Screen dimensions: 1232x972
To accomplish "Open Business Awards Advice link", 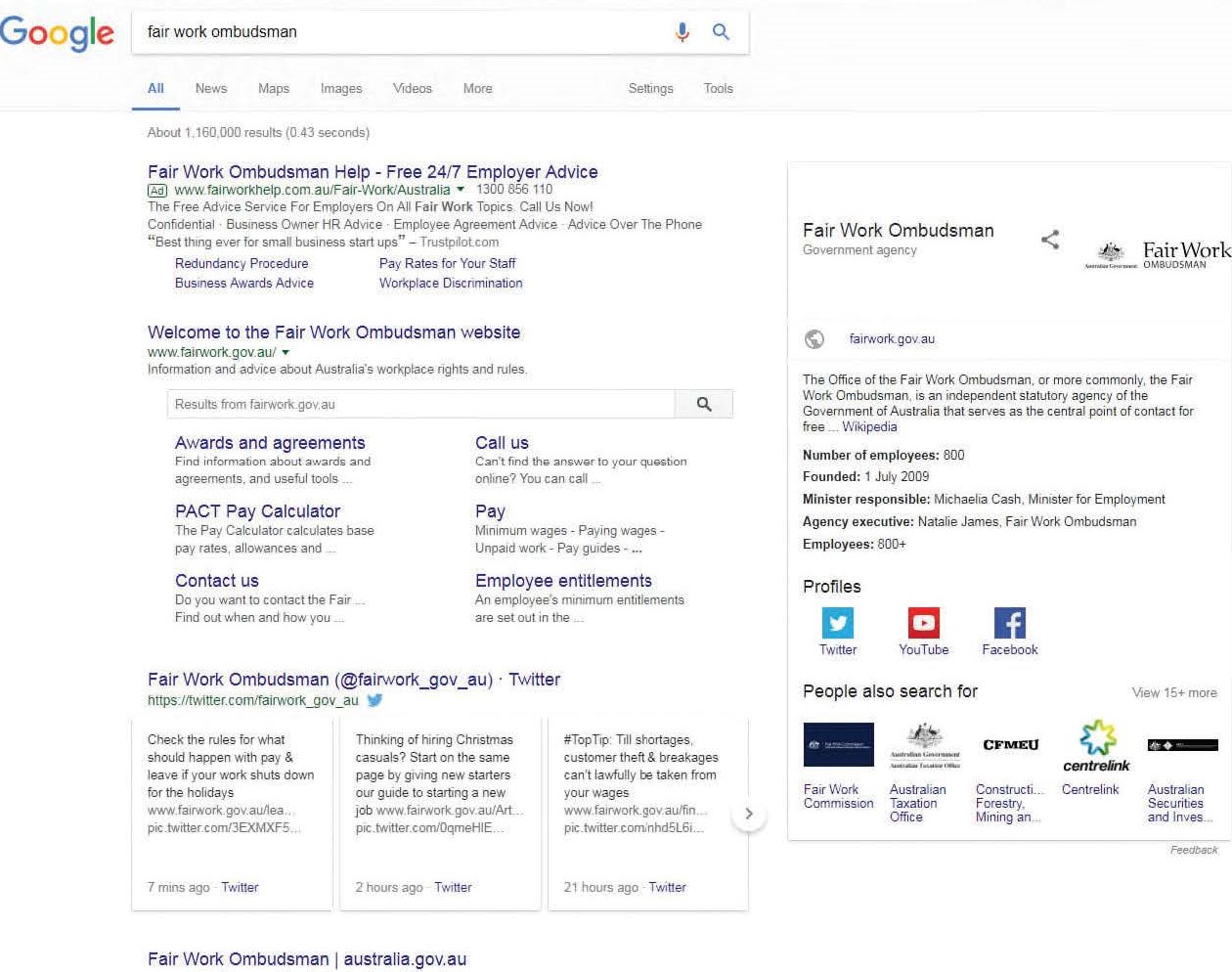I will tap(244, 284).
